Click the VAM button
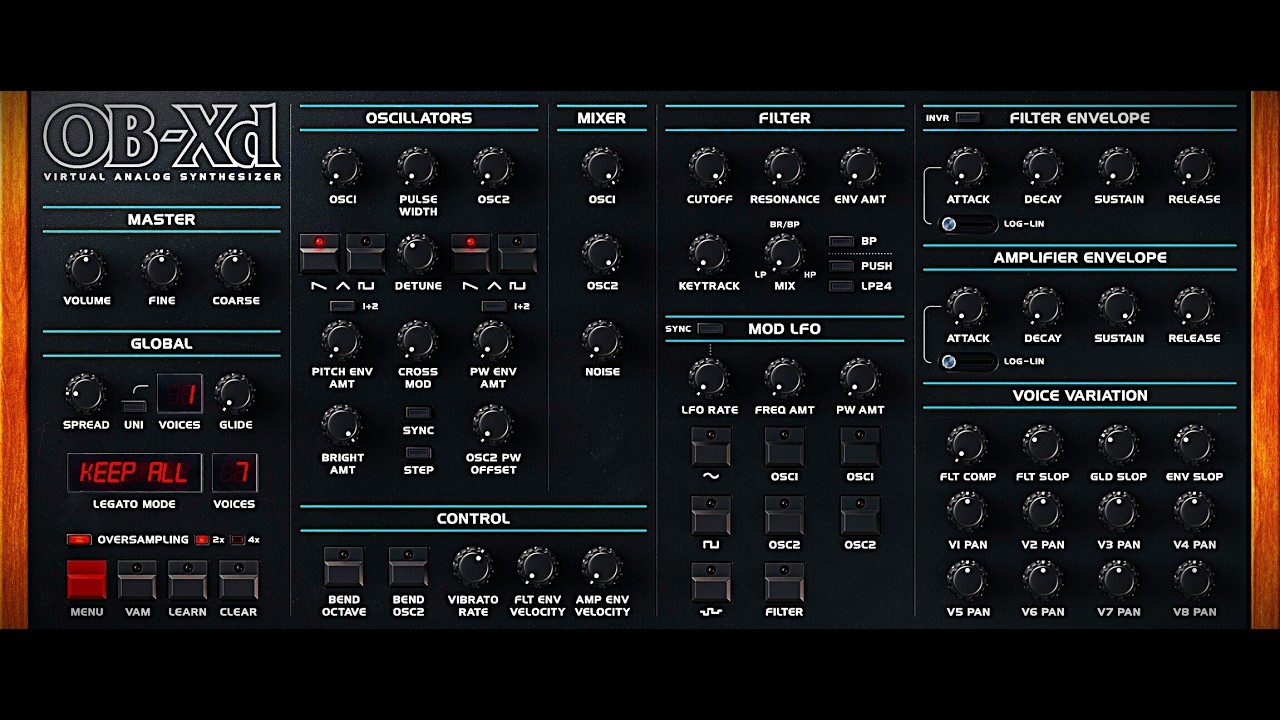Image resolution: width=1280 pixels, height=720 pixels. tap(137, 580)
